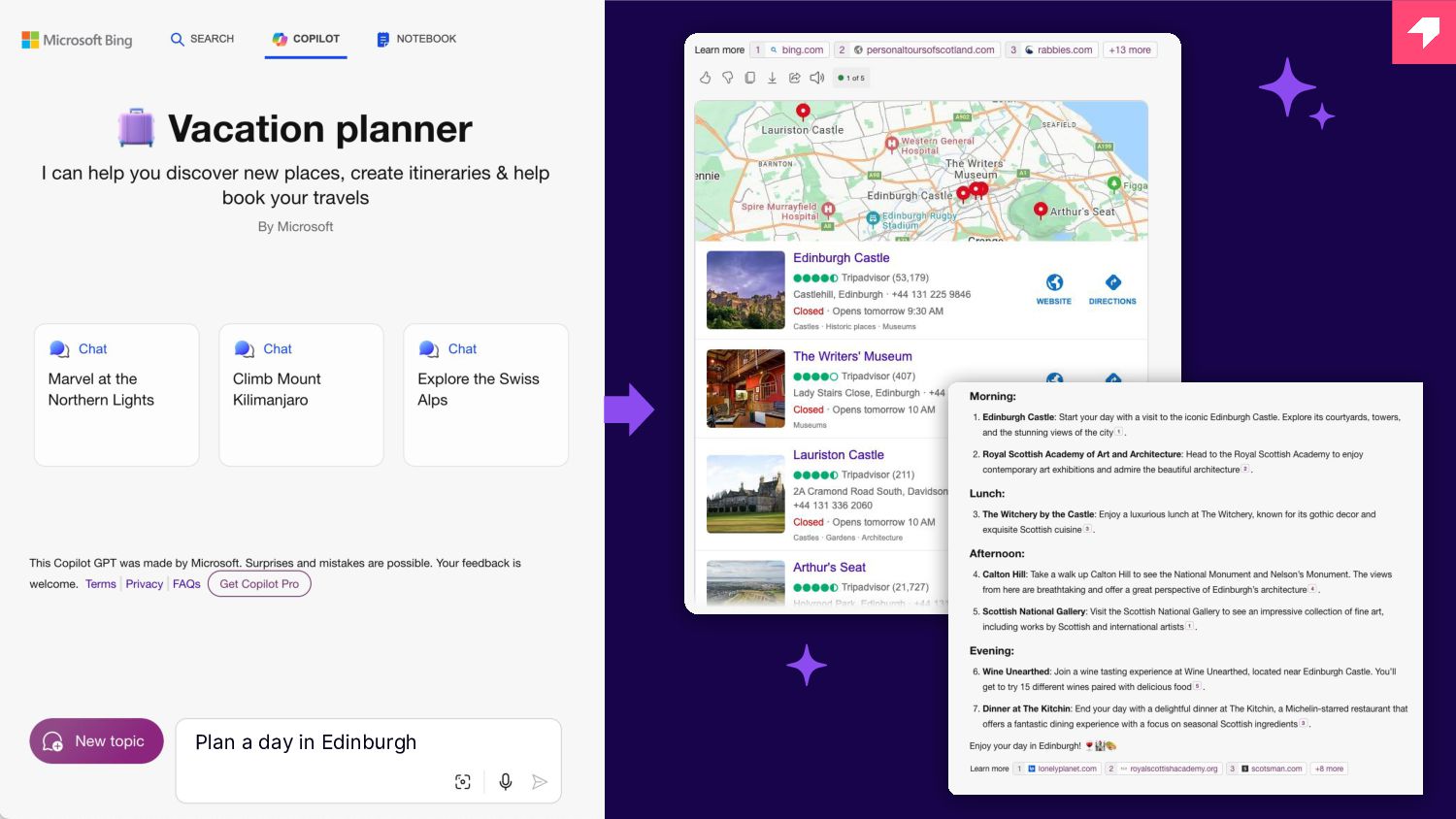Expand the +8 more sources chip
This screenshot has width=1456, height=819.
pyautogui.click(x=1329, y=769)
